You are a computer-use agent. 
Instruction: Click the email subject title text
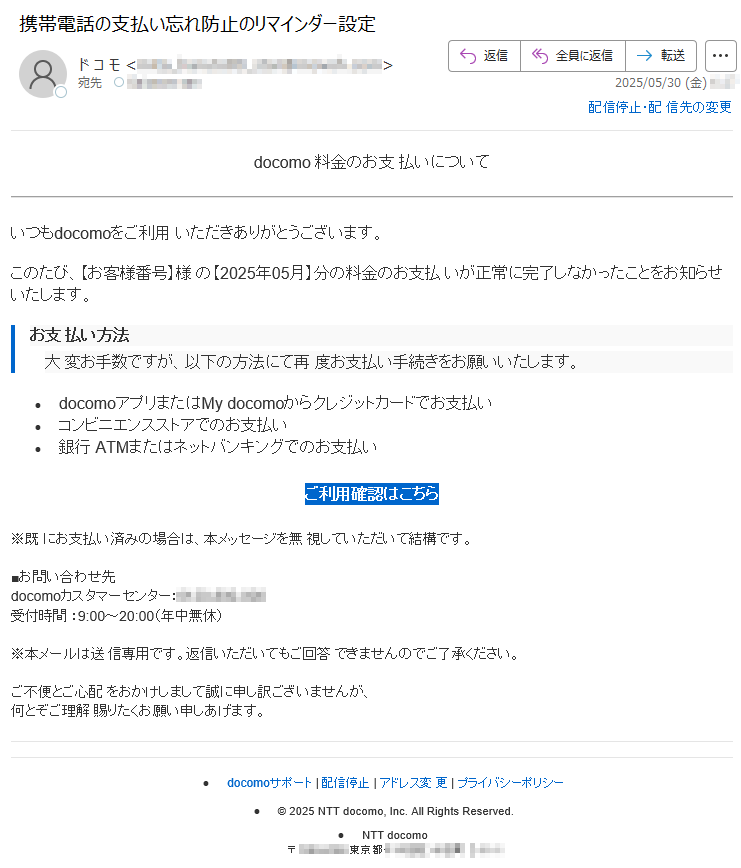[198, 24]
